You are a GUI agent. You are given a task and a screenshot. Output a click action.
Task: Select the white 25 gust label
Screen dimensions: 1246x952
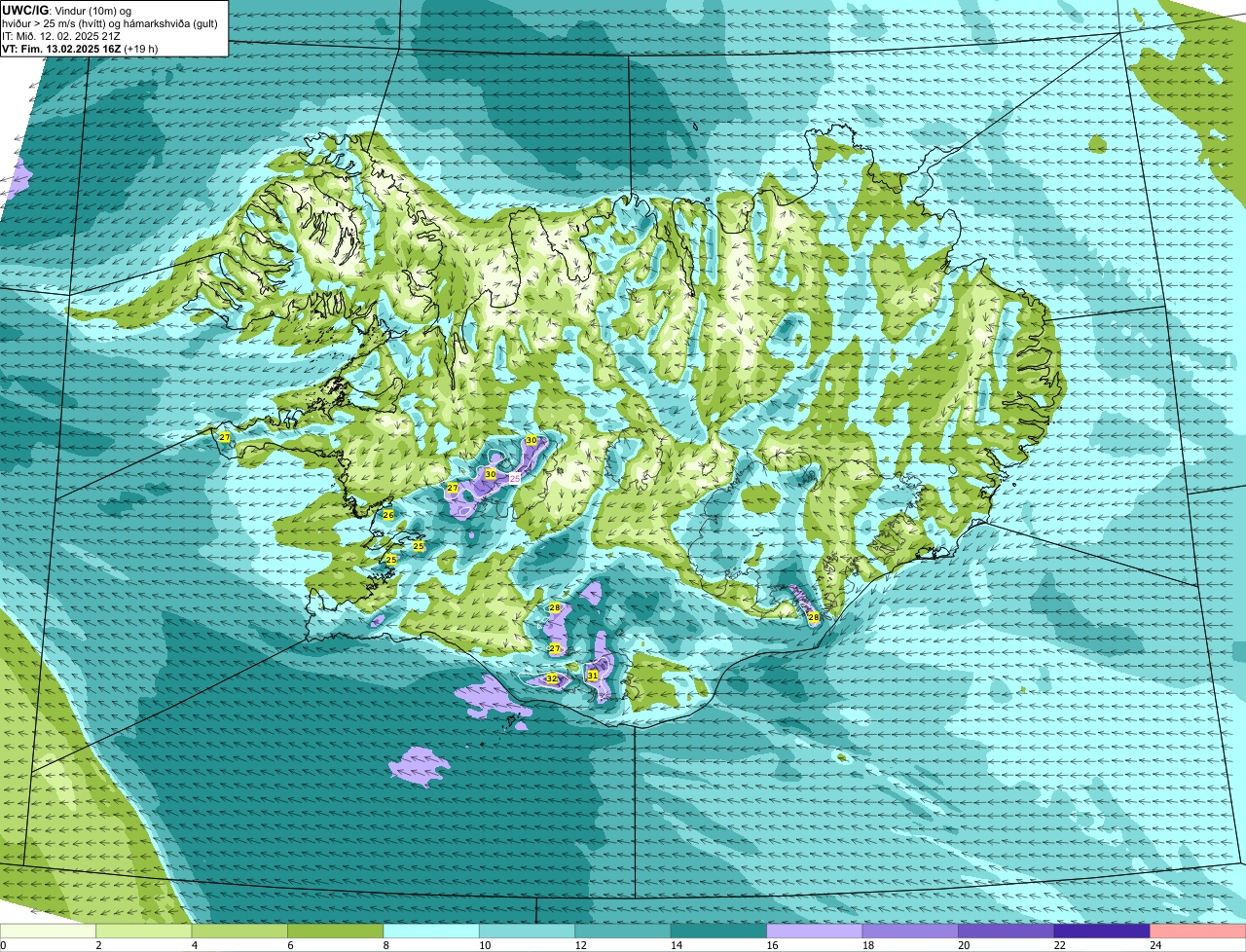click(x=515, y=479)
